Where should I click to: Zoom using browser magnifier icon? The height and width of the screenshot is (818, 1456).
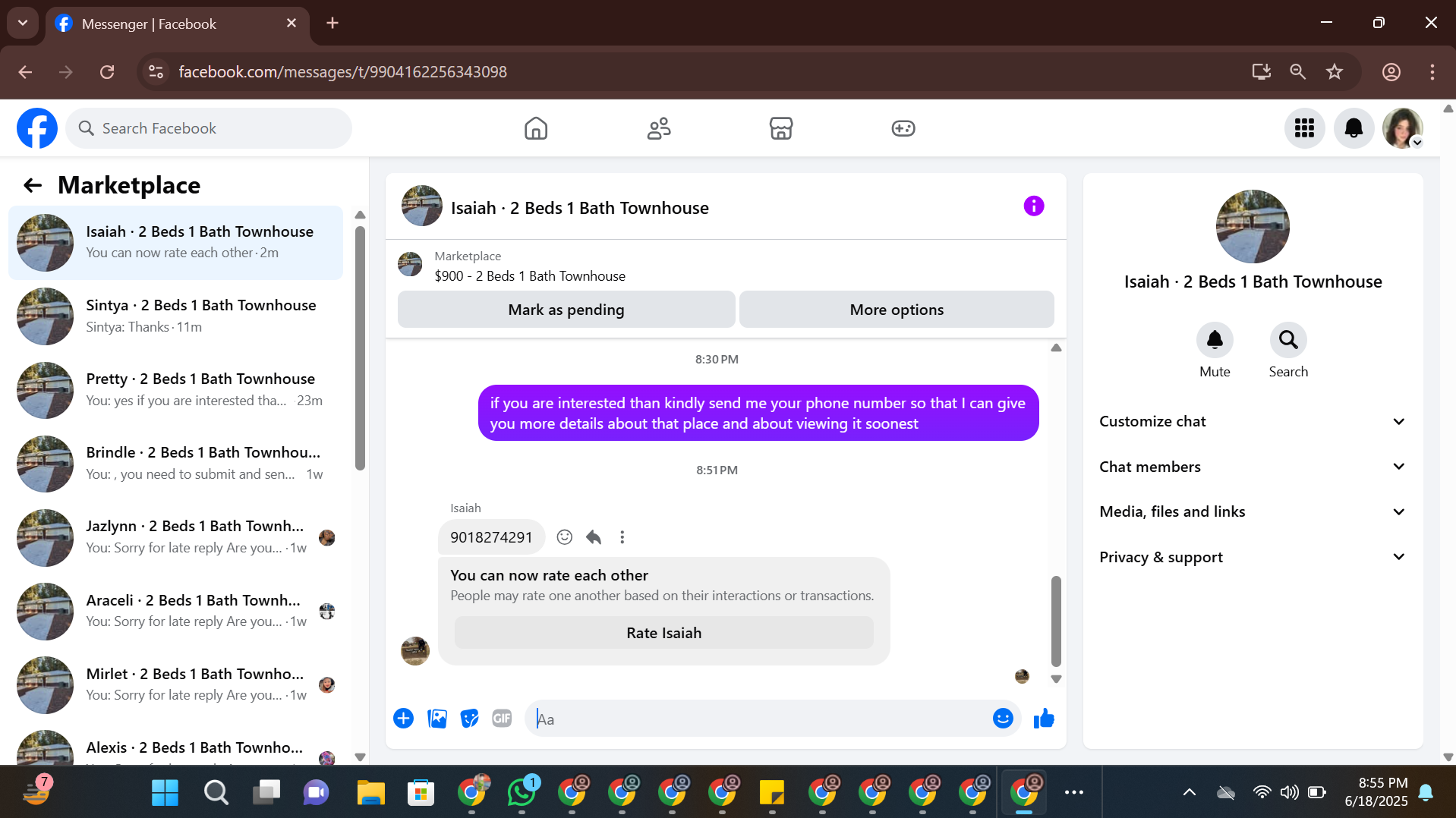(x=1298, y=72)
